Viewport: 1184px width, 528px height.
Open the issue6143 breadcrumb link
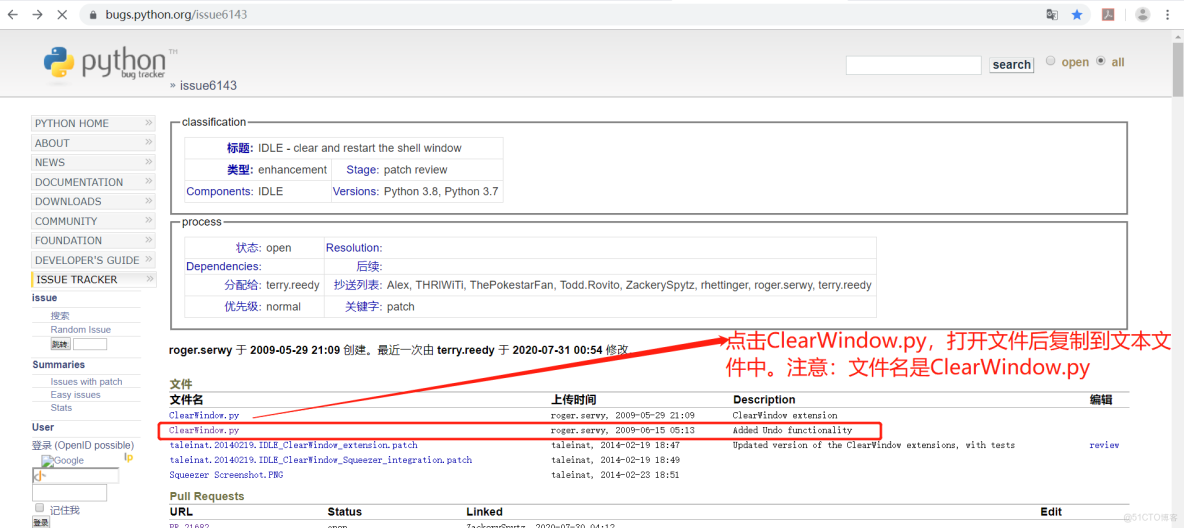pos(208,86)
